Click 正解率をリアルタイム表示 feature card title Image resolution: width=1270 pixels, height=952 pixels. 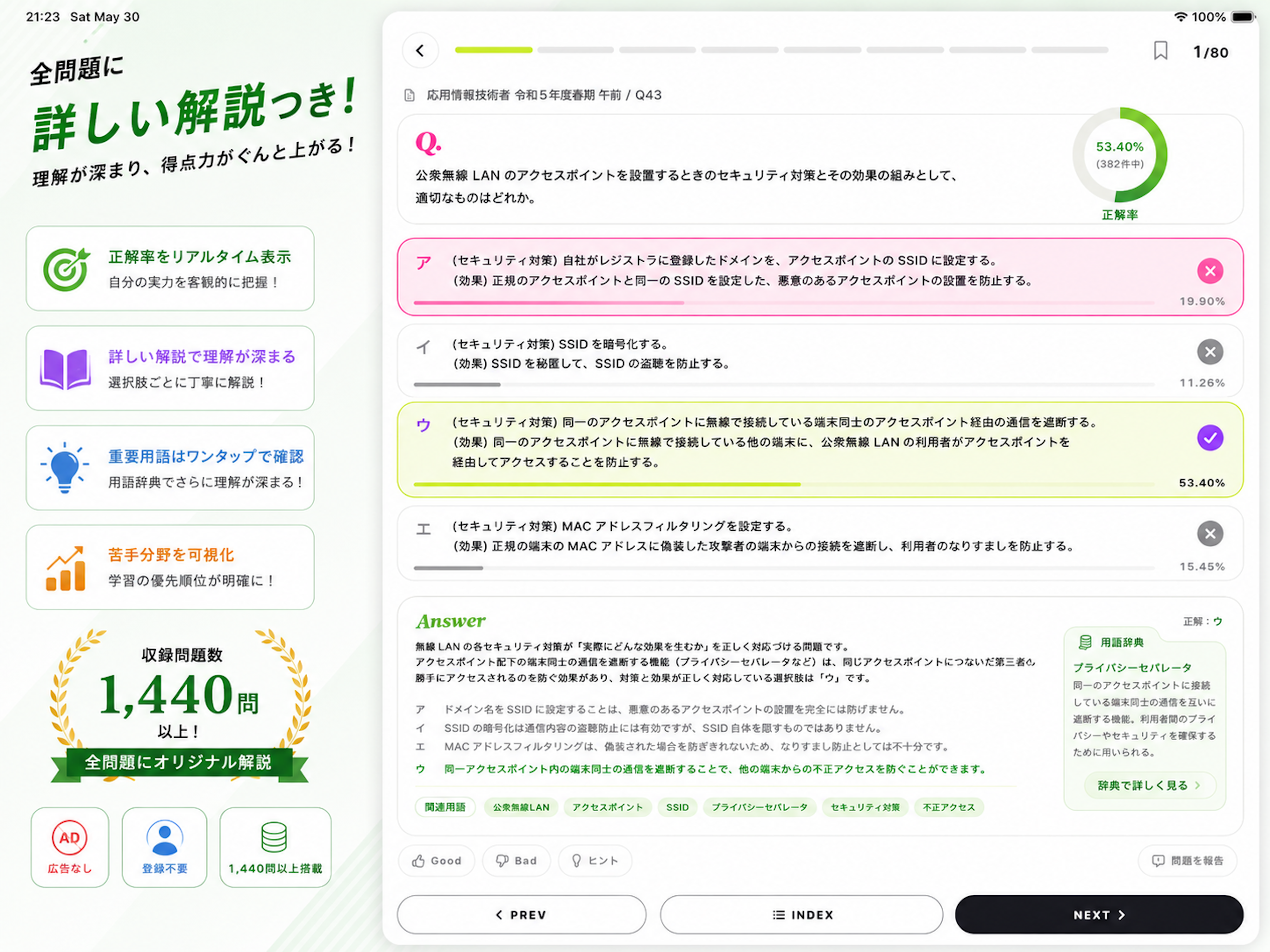[200, 257]
